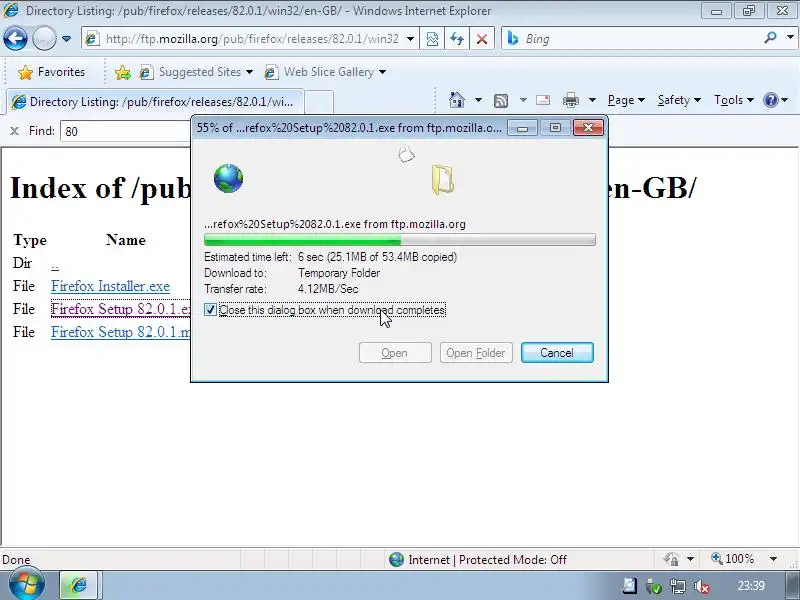Click the status bar privacy report icon

(x=671, y=560)
